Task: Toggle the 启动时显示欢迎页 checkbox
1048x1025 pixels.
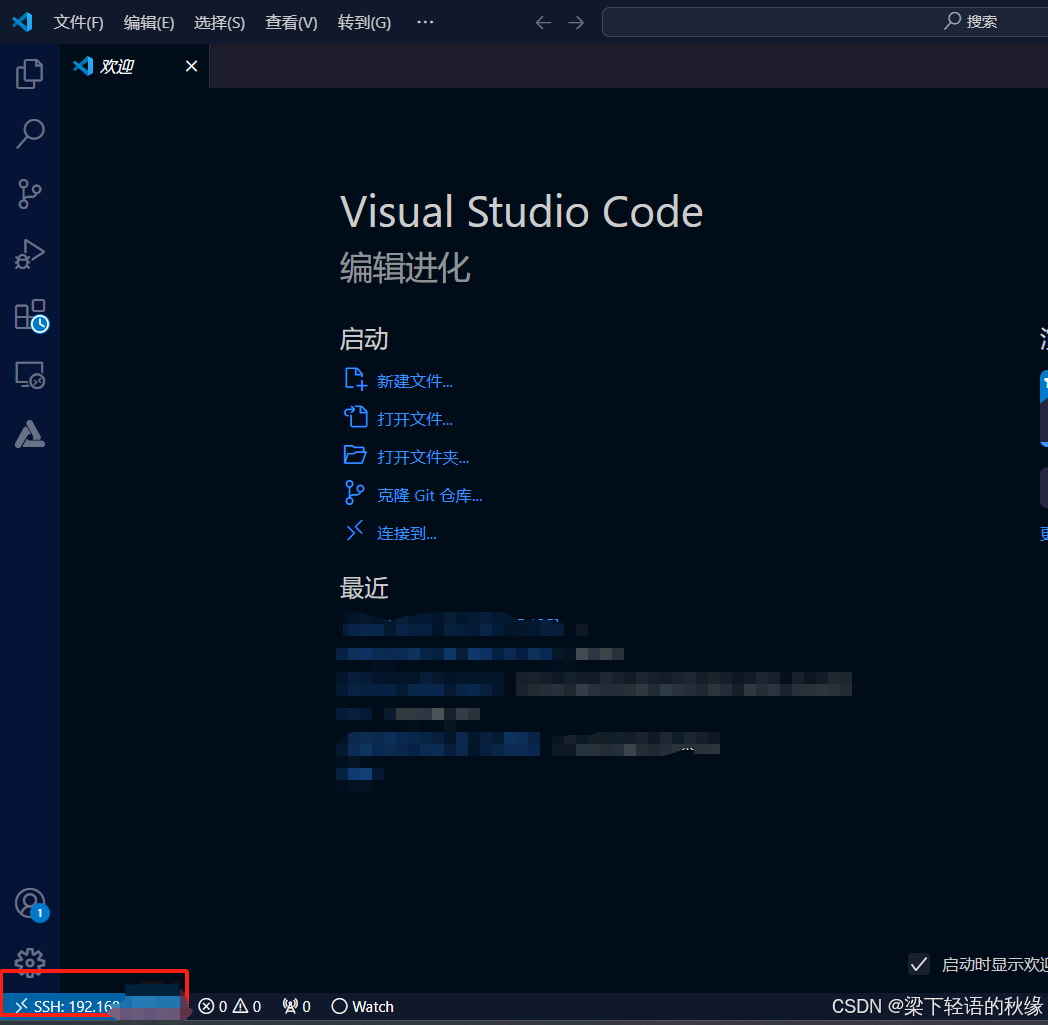Action: coord(919,964)
